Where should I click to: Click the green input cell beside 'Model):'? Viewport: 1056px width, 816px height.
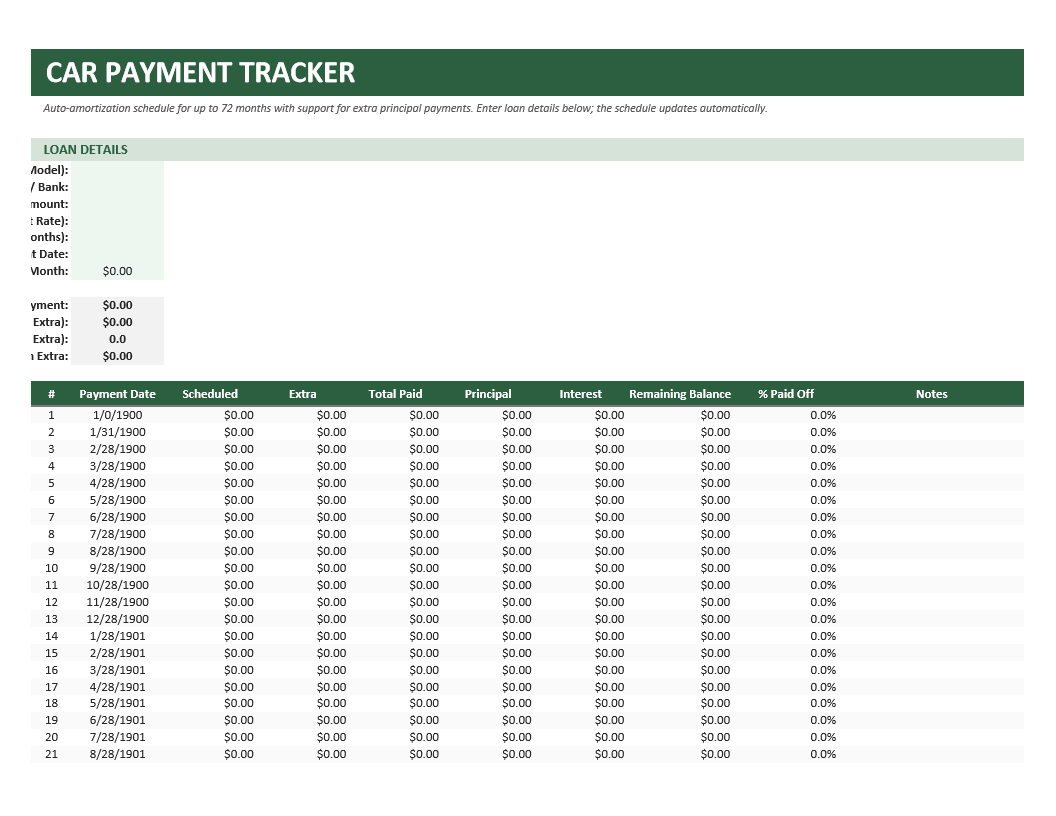pyautogui.click(x=117, y=170)
